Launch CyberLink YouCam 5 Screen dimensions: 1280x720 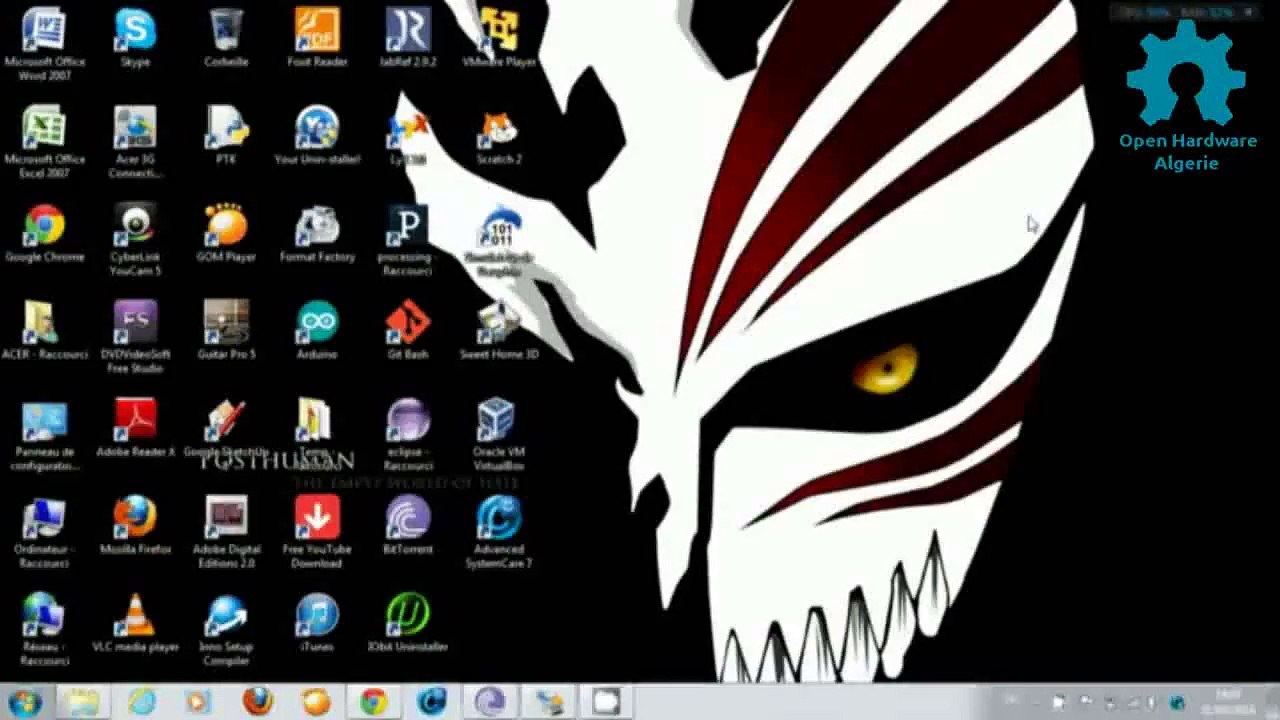(x=135, y=239)
